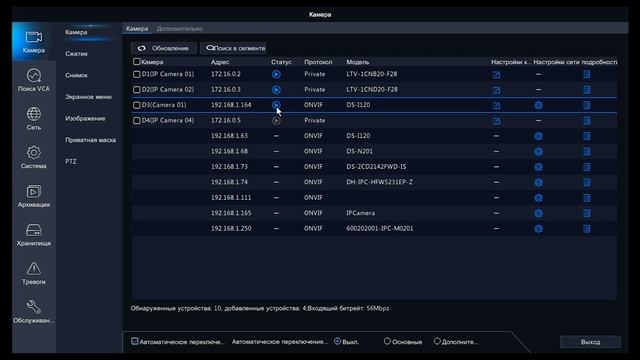Switch to the Дополнительно tab
This screenshot has width=640, height=360.
click(x=180, y=29)
